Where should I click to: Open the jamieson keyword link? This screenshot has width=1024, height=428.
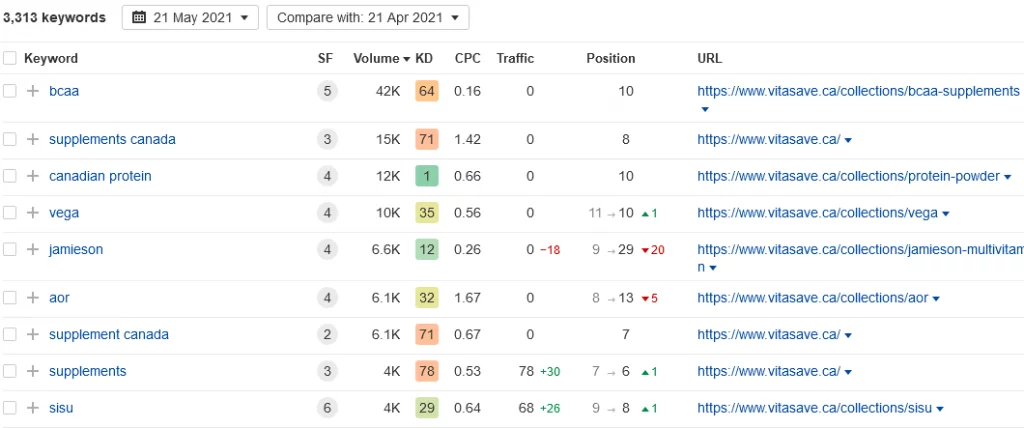[x=76, y=249]
